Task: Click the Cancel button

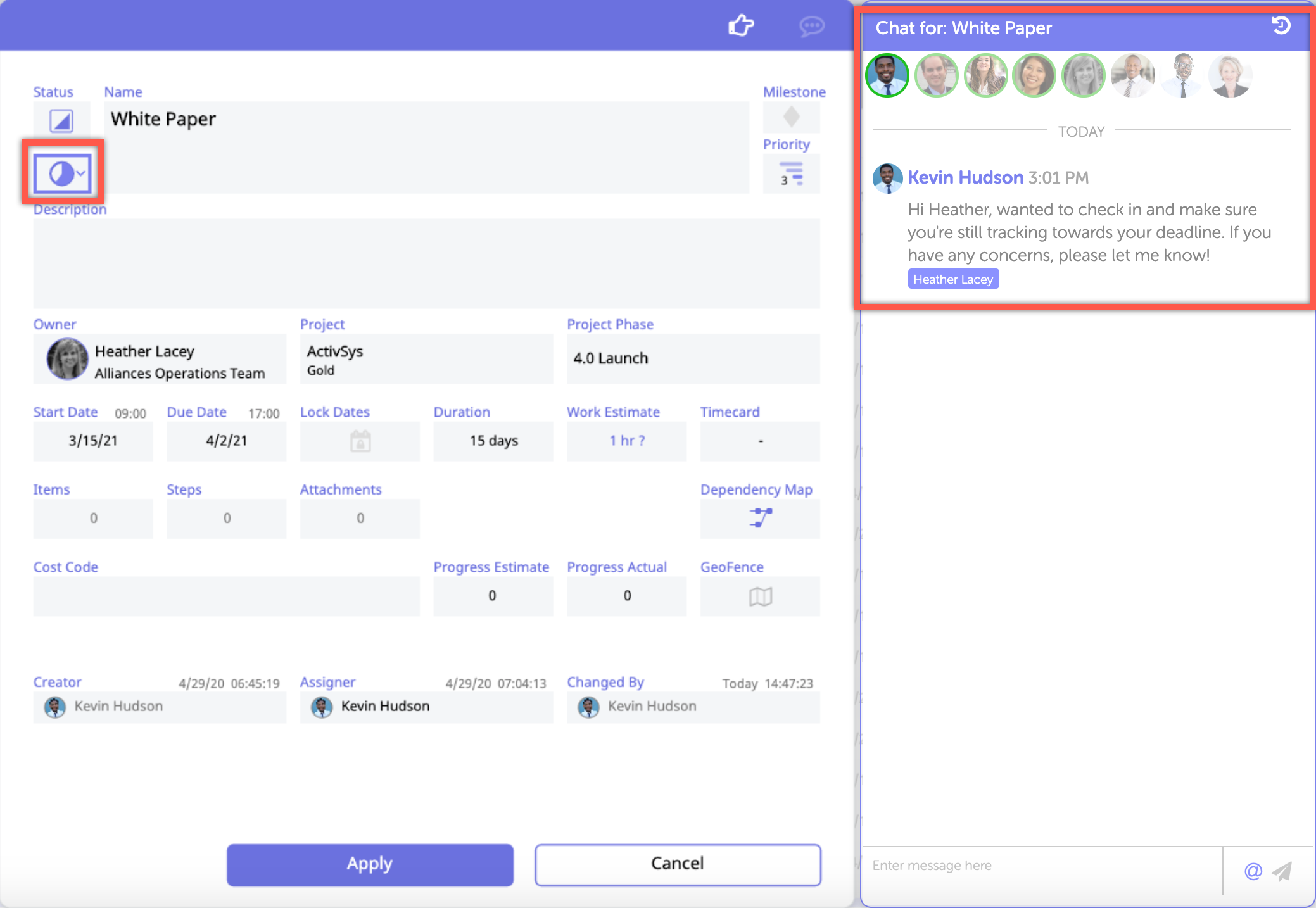Action: (678, 864)
